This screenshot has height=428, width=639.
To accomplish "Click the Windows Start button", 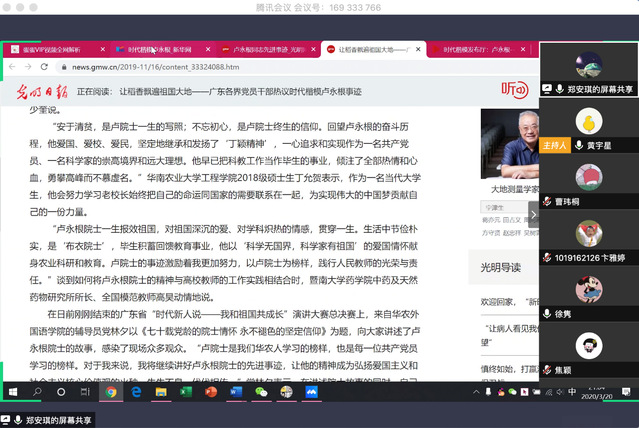I will point(9,393).
